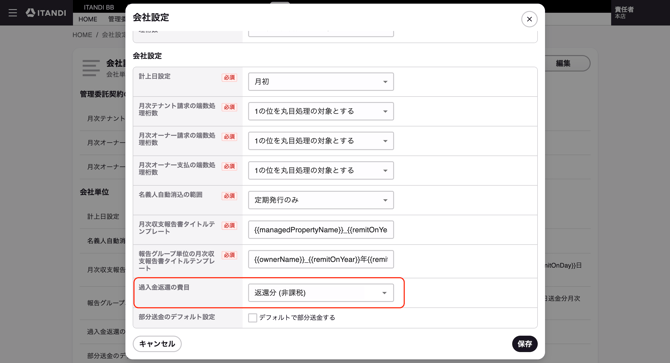Go to HOME tab in navigation bar

(x=88, y=19)
